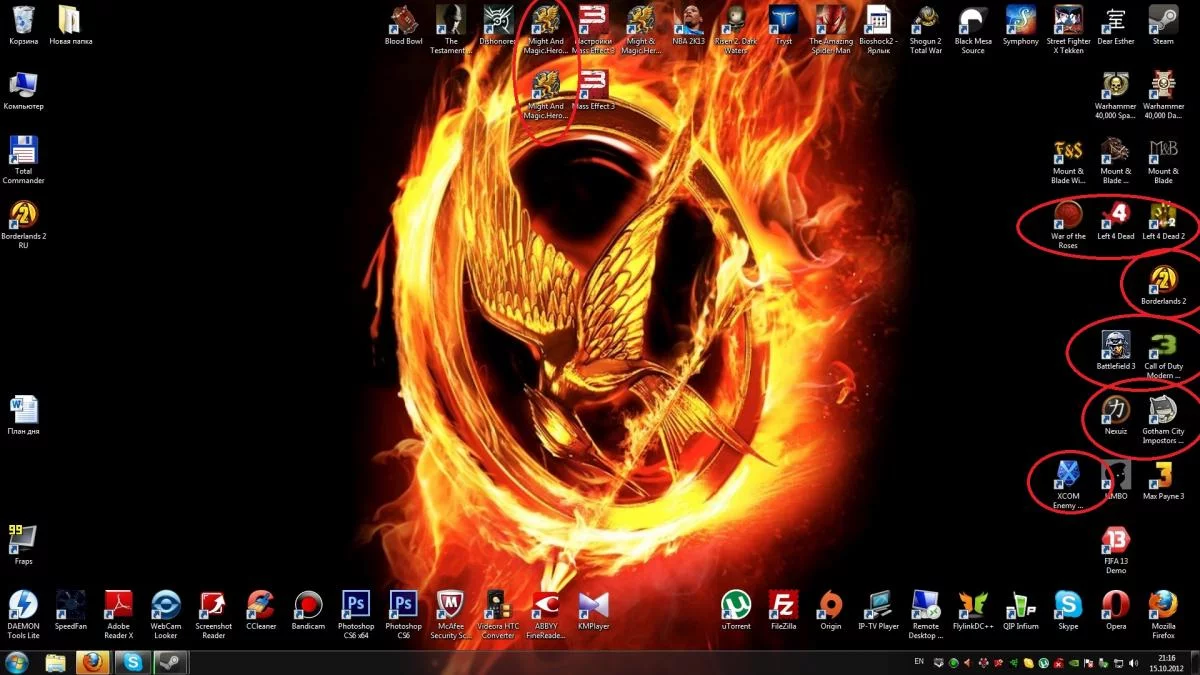1200x675 pixels.
Task: Open Windows Explorer from the taskbar
Action: (x=56, y=662)
